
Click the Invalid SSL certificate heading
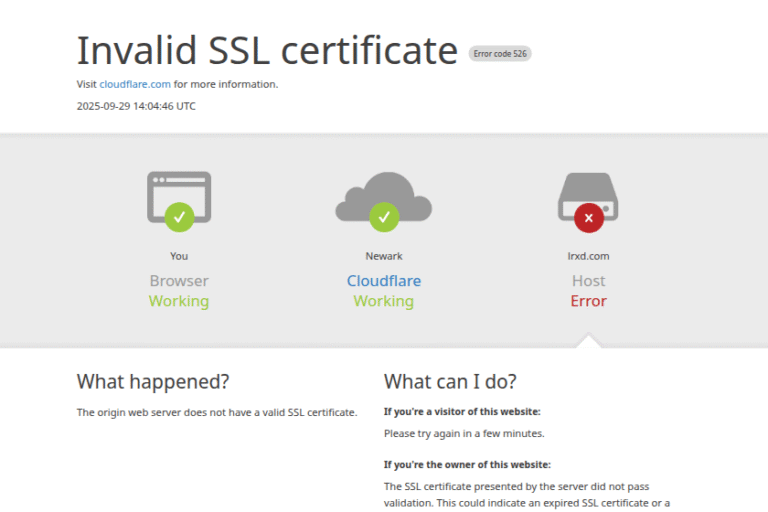pyautogui.click(x=267, y=50)
